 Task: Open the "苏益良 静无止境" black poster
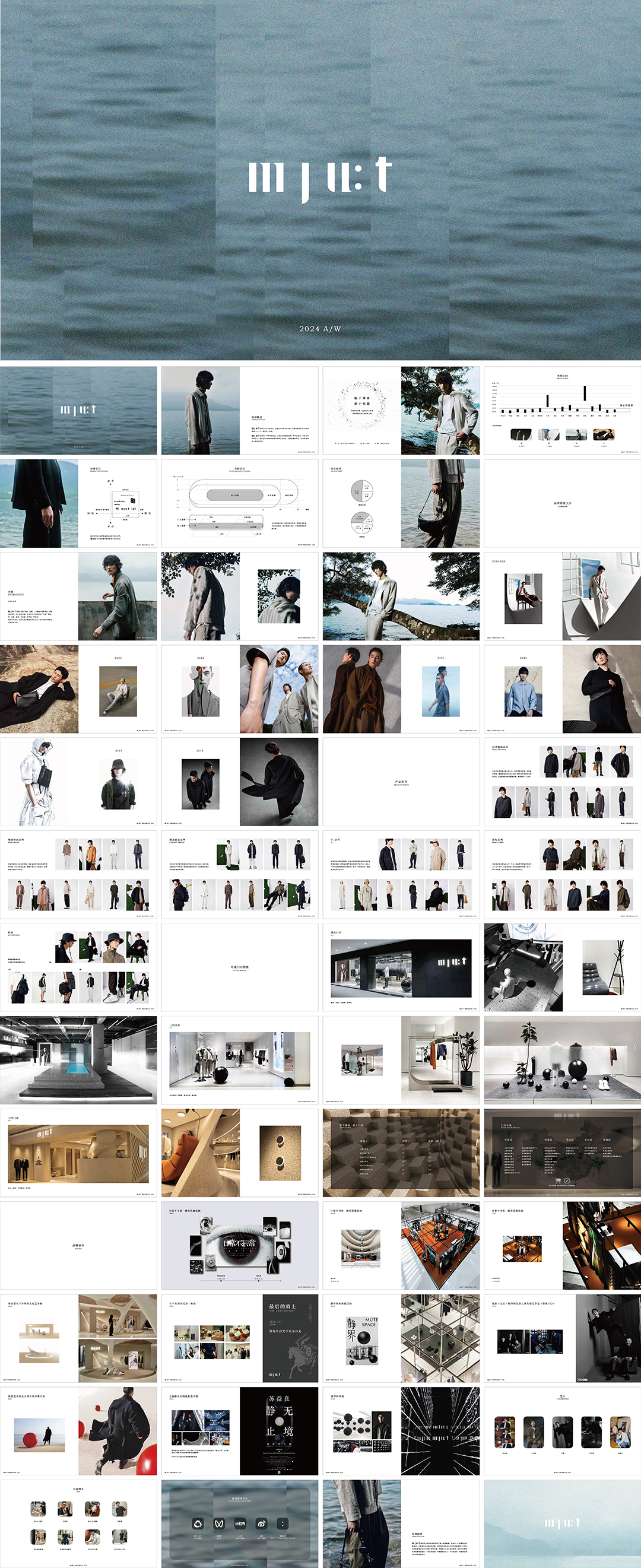pyautogui.click(x=279, y=1430)
